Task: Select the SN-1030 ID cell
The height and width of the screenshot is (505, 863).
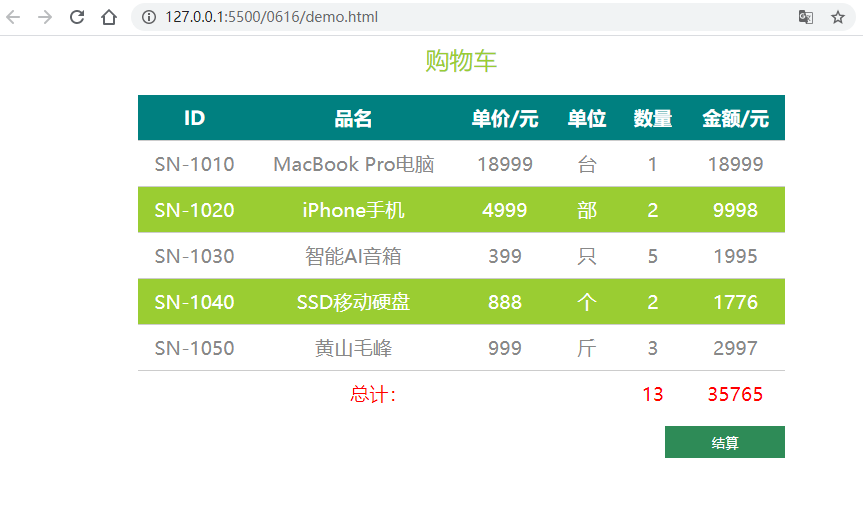Action: (x=194, y=256)
